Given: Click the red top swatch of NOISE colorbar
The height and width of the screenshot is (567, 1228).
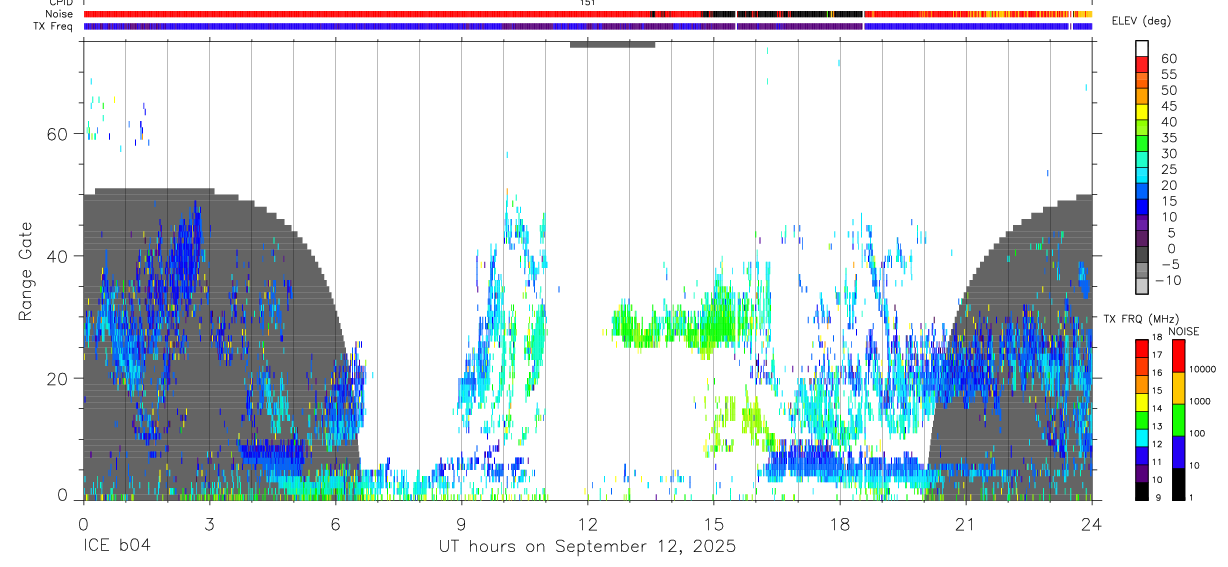Looking at the screenshot, I should [1178, 356].
